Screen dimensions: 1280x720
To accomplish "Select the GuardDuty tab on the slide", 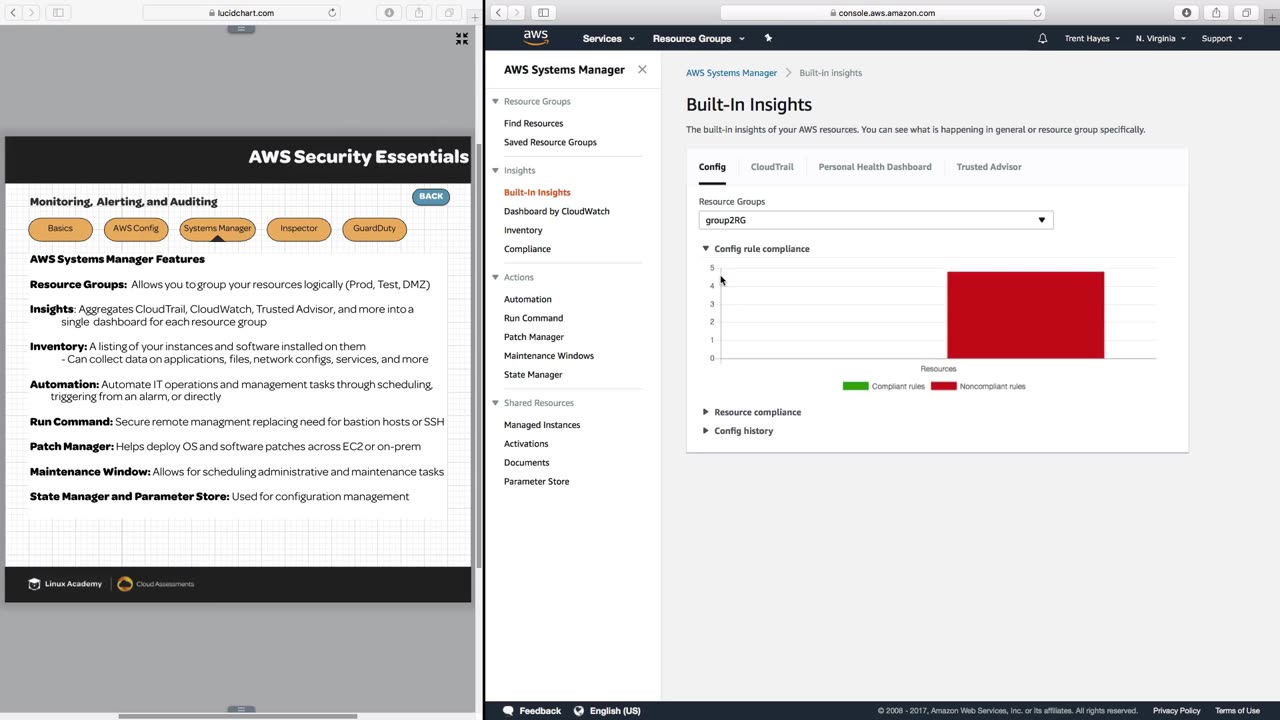I will pos(374,229).
